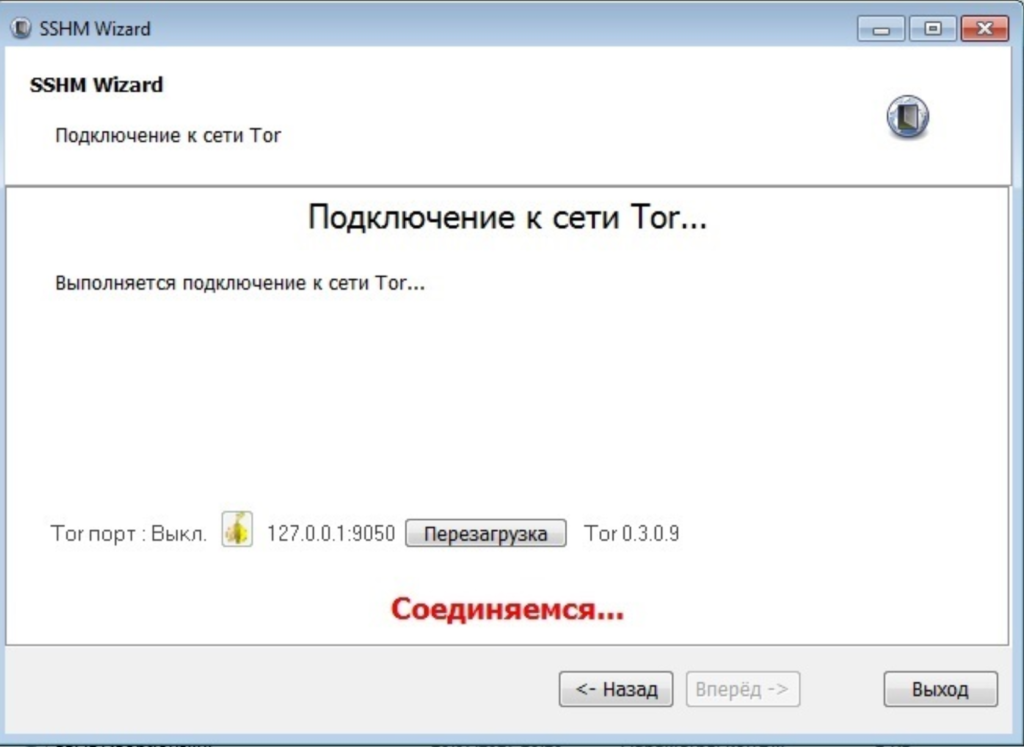Image resolution: width=1024 pixels, height=747 pixels.
Task: Click the Назад button to go back
Action: pos(615,688)
